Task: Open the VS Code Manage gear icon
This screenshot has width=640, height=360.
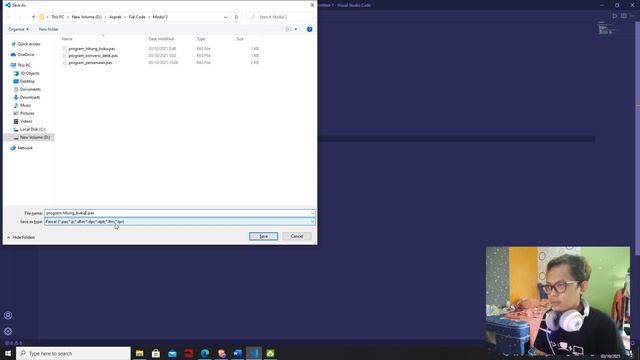Action: point(8,331)
